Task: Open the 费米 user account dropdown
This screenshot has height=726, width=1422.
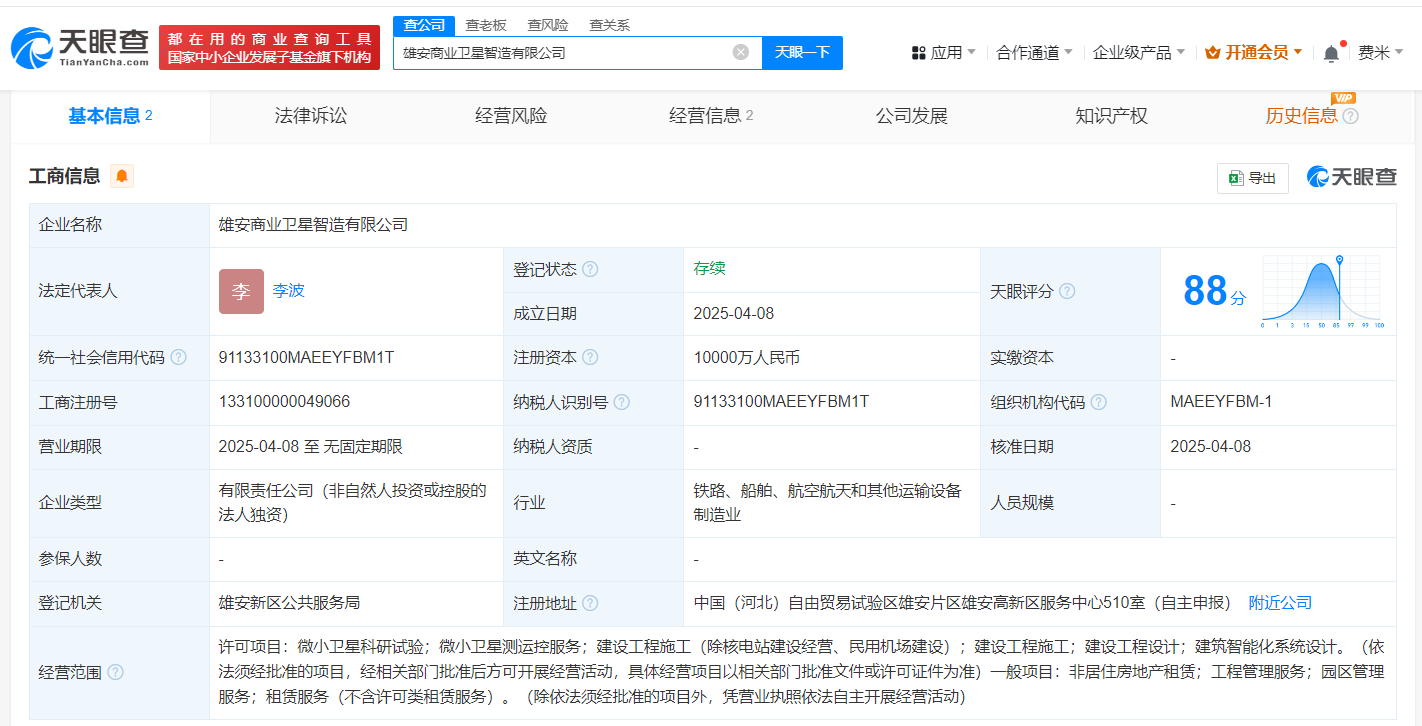Action: coord(1380,53)
